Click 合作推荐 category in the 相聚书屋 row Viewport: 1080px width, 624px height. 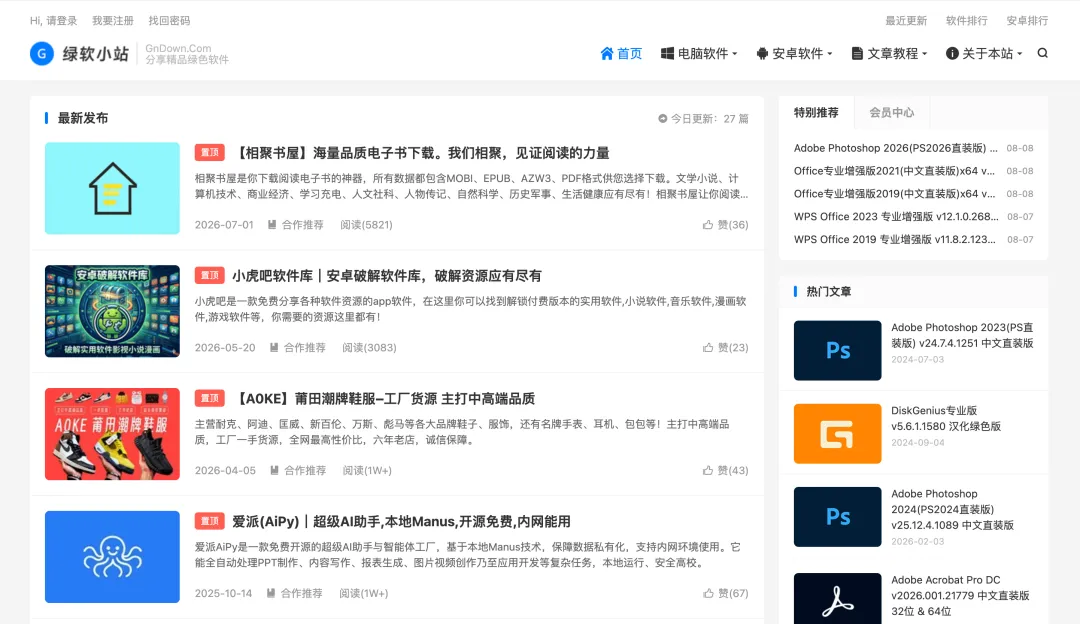click(x=302, y=225)
